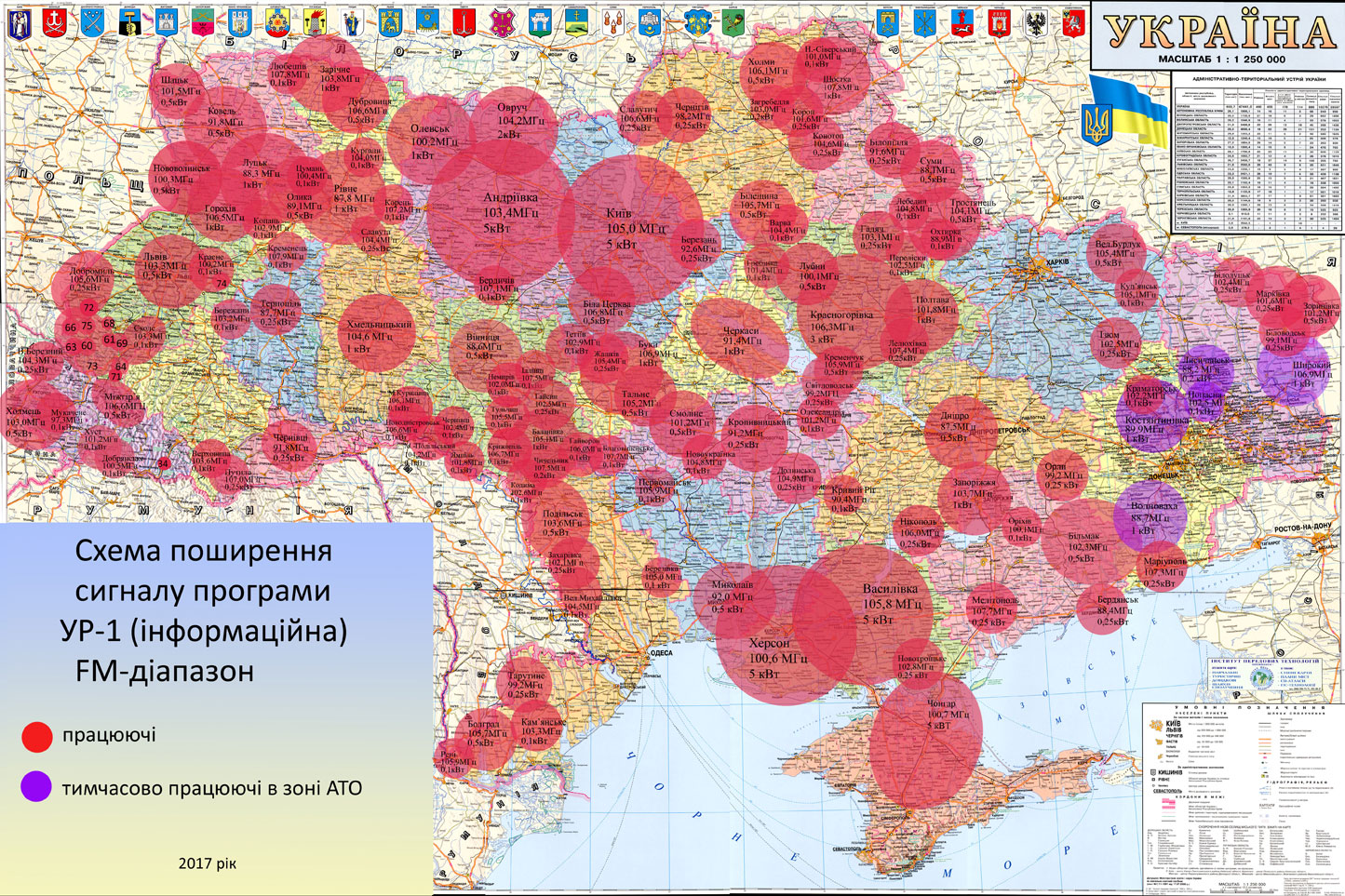
Task: Select the Kirovohrad yellow star coat of arms
Action: click(277, 22)
